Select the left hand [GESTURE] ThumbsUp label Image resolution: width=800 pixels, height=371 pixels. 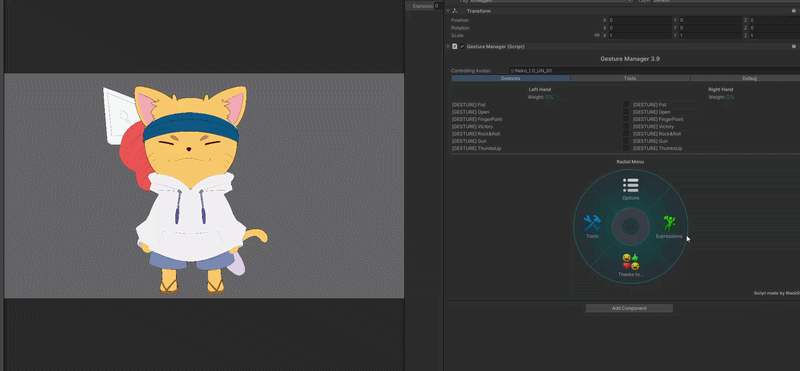(476, 148)
